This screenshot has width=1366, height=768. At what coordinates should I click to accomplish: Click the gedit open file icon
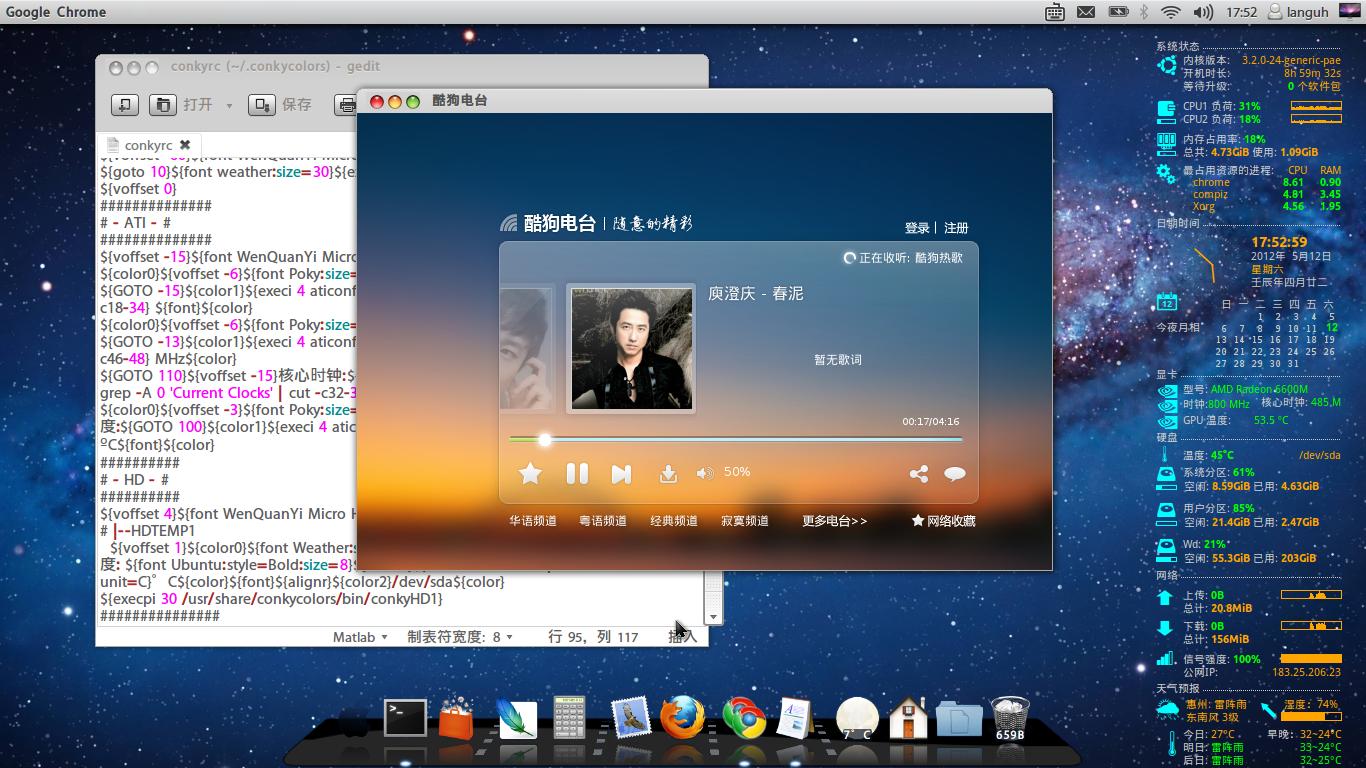pyautogui.click(x=162, y=104)
